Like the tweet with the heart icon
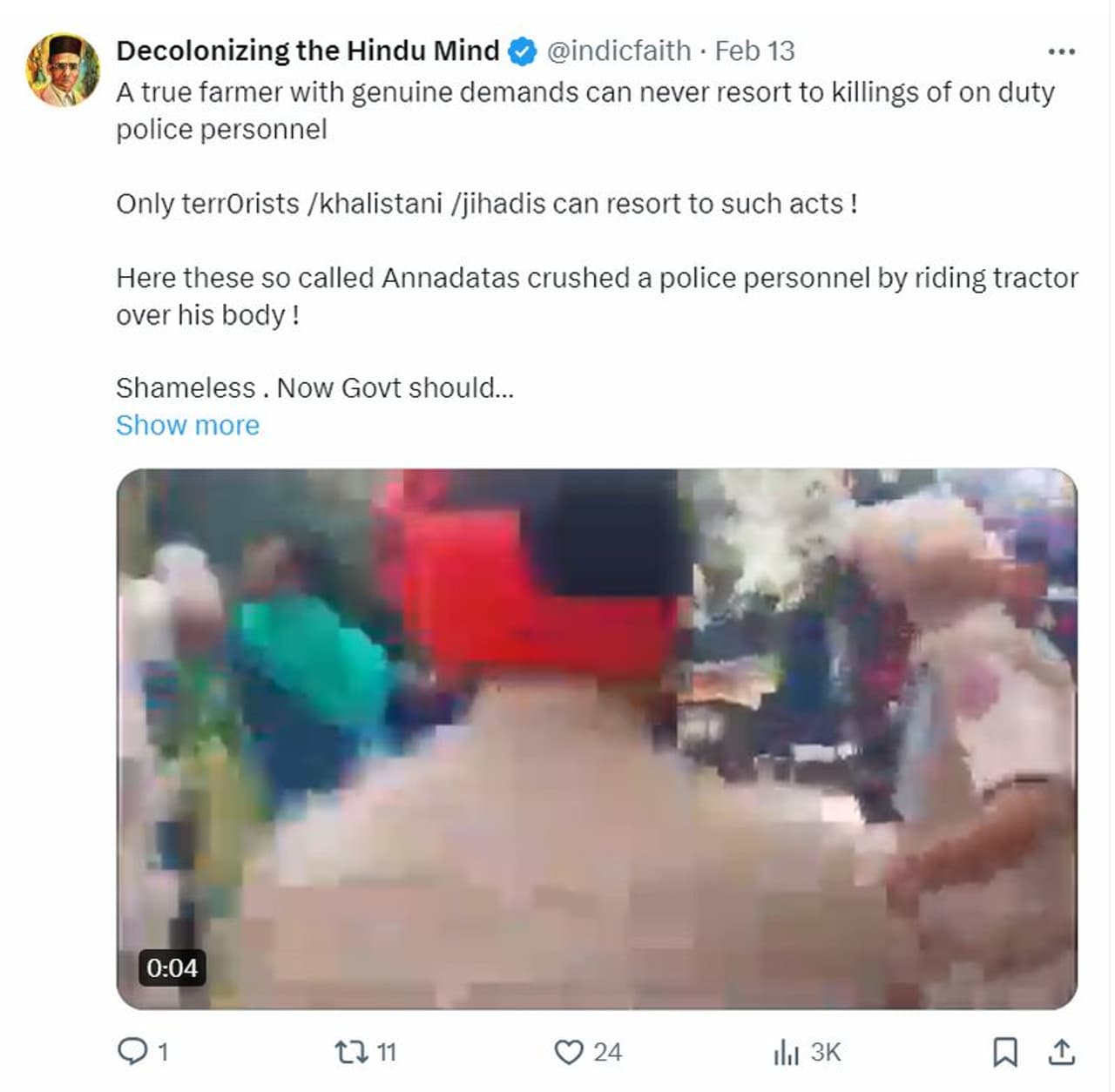This screenshot has width=1115, height=1092. coord(568,1052)
